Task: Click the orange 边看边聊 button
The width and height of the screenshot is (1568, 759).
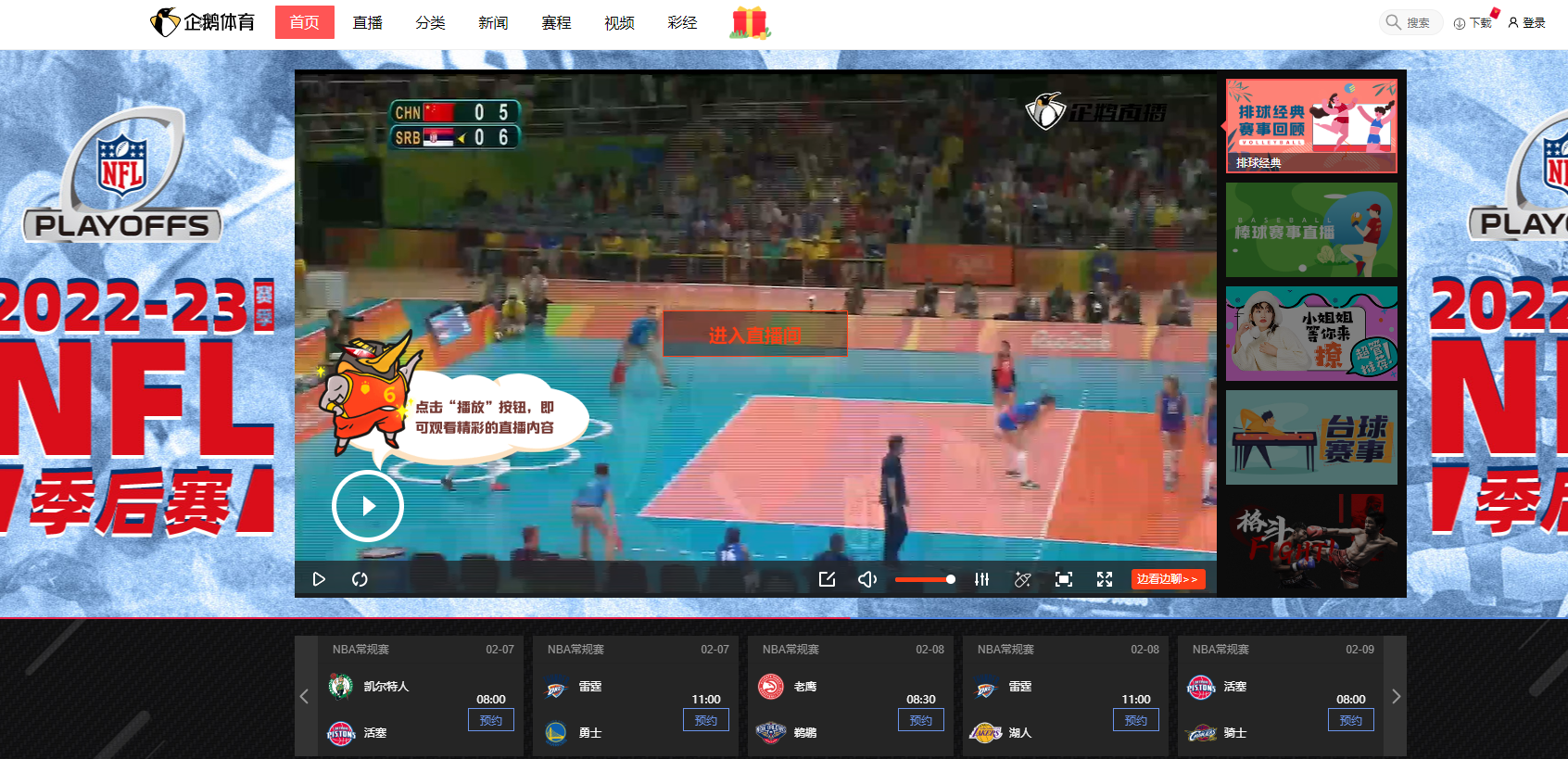Action: click(x=1168, y=579)
